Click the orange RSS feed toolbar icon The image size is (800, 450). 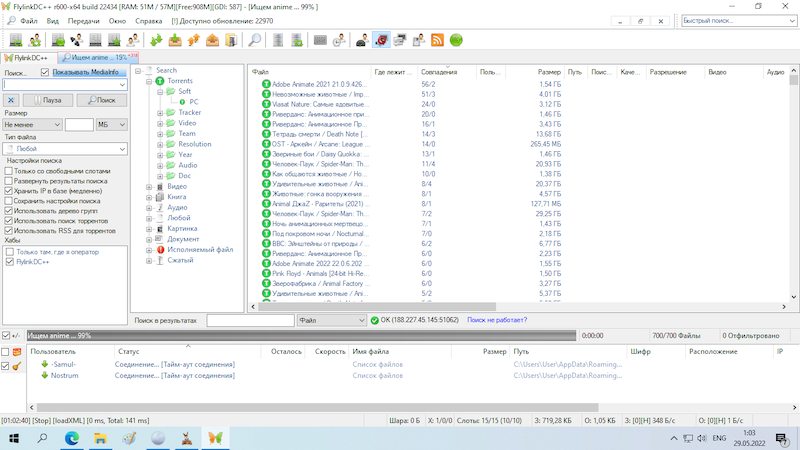click(437, 40)
